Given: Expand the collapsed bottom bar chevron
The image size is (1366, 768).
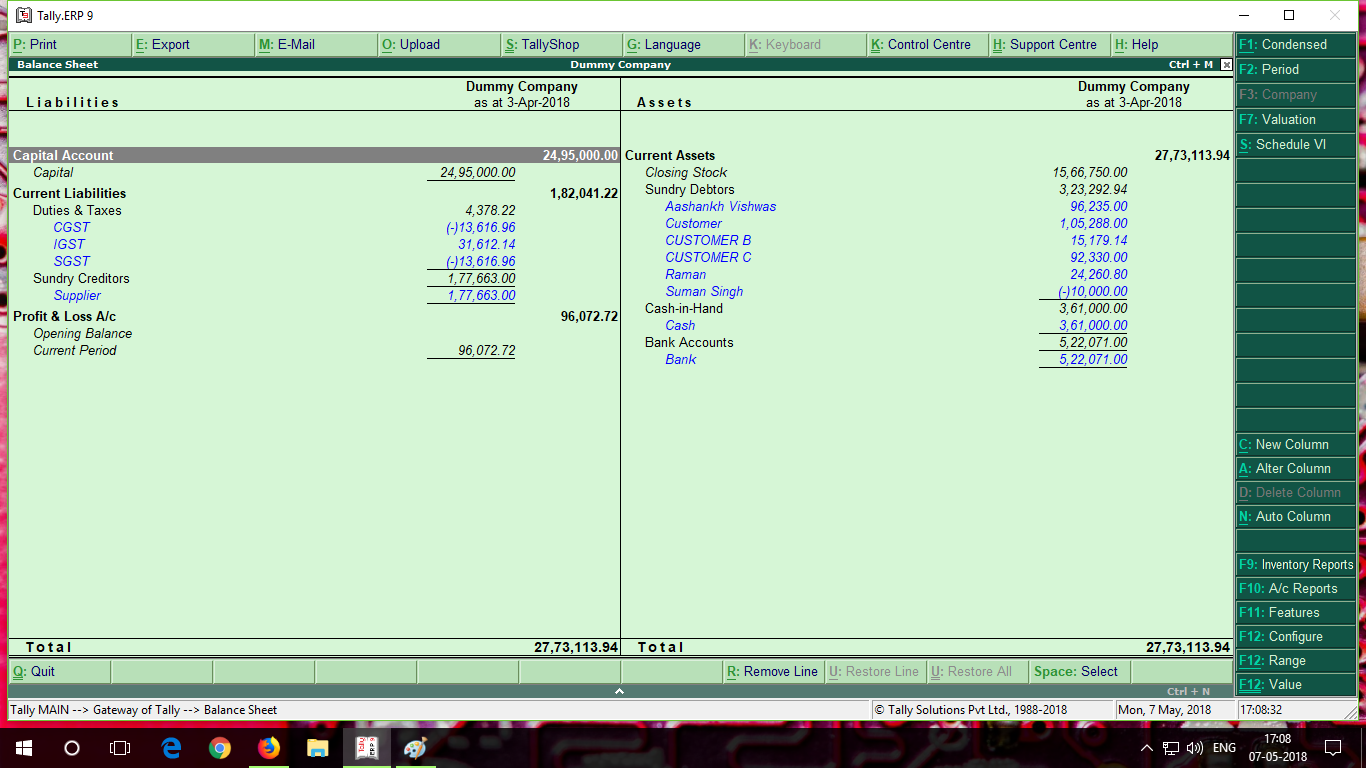Looking at the screenshot, I should (620, 689).
